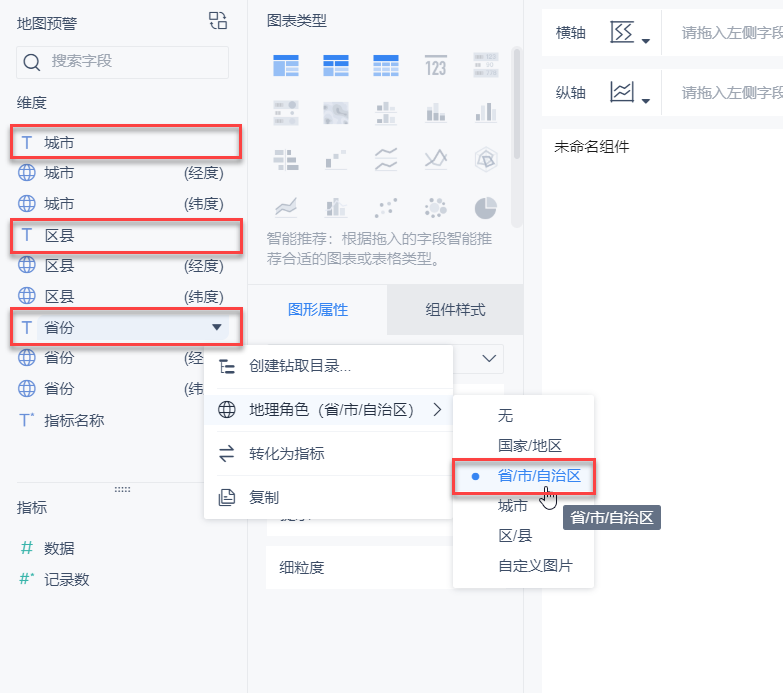Image resolution: width=783 pixels, height=693 pixels.
Task: Click the 搜索字段 search box
Action: coord(122,61)
